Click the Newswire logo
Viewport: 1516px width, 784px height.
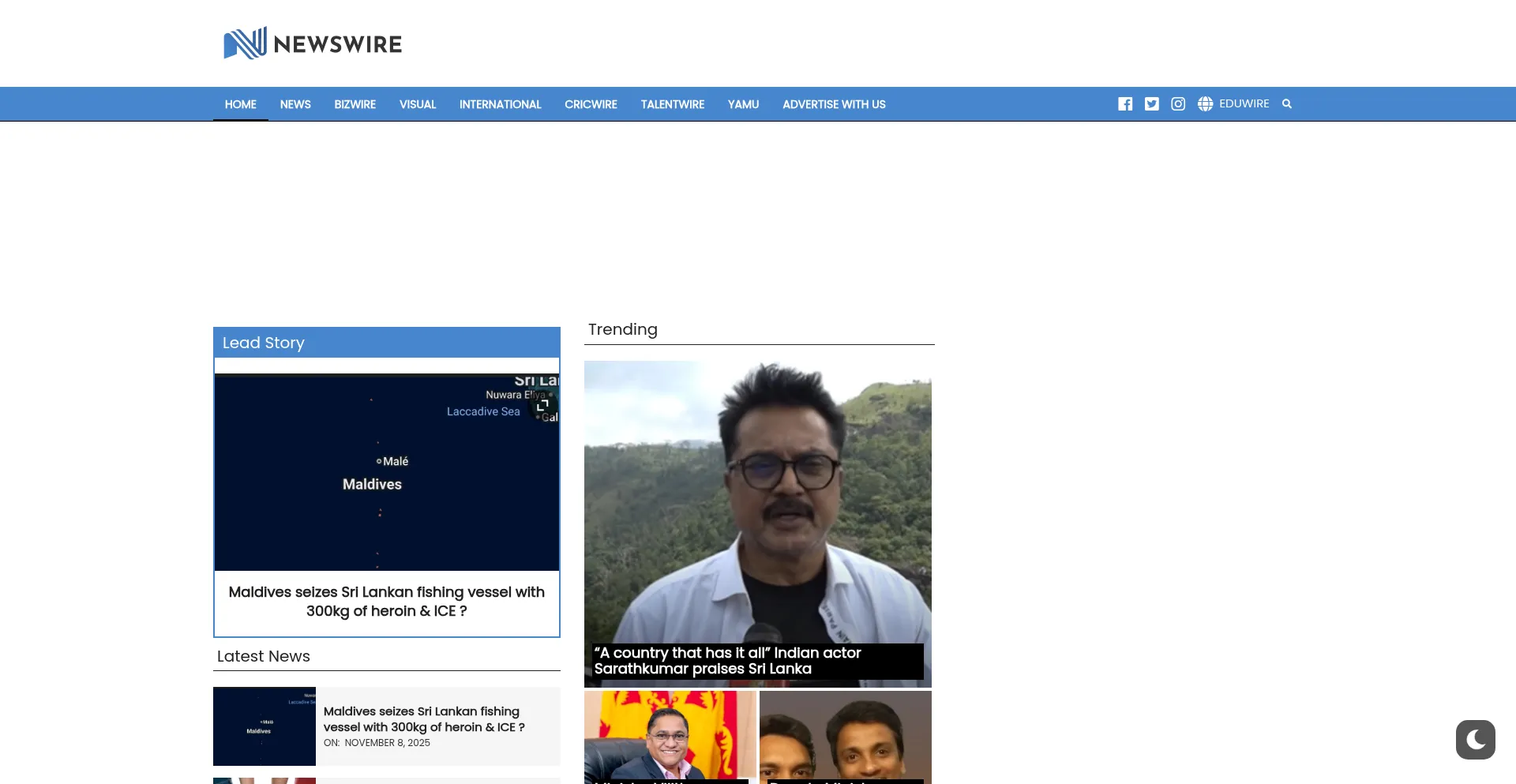pos(313,43)
